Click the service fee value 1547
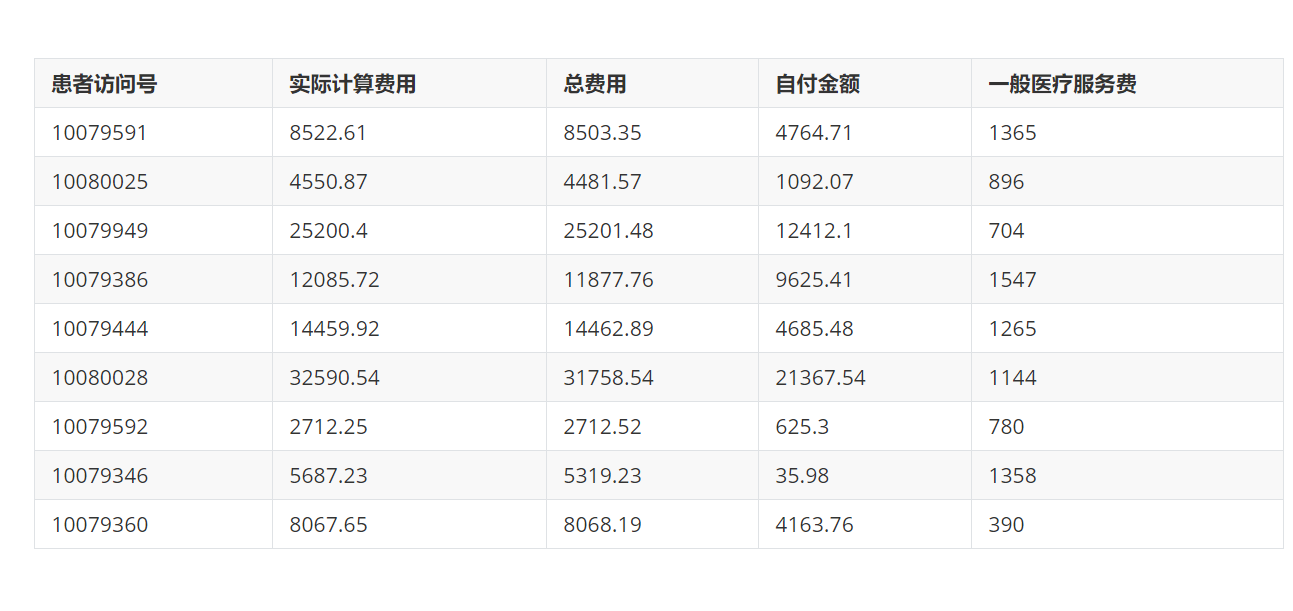This screenshot has height=611, width=1293. 1012,280
